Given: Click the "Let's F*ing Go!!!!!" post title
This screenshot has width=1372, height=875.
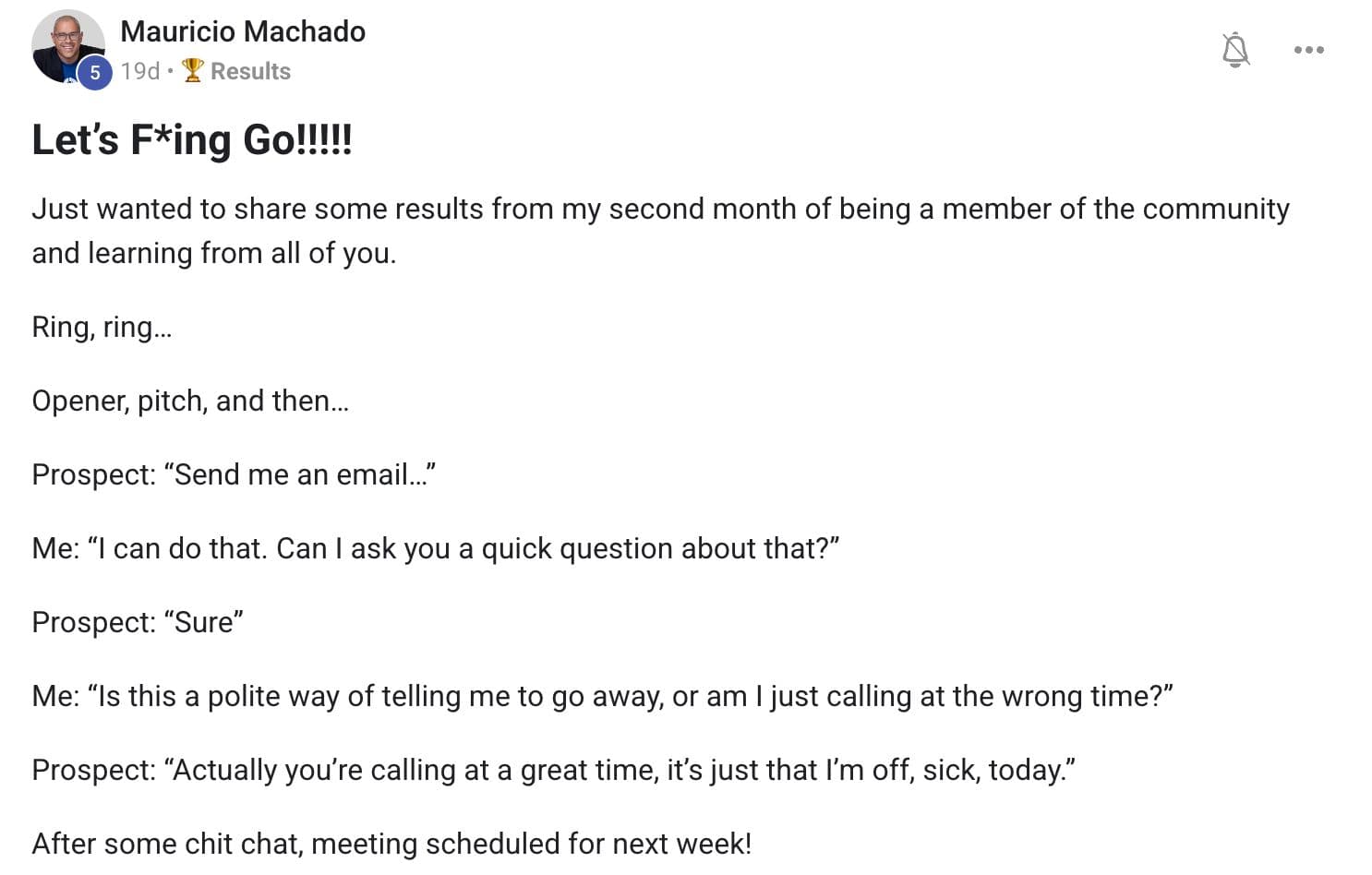Looking at the screenshot, I should 191,140.
